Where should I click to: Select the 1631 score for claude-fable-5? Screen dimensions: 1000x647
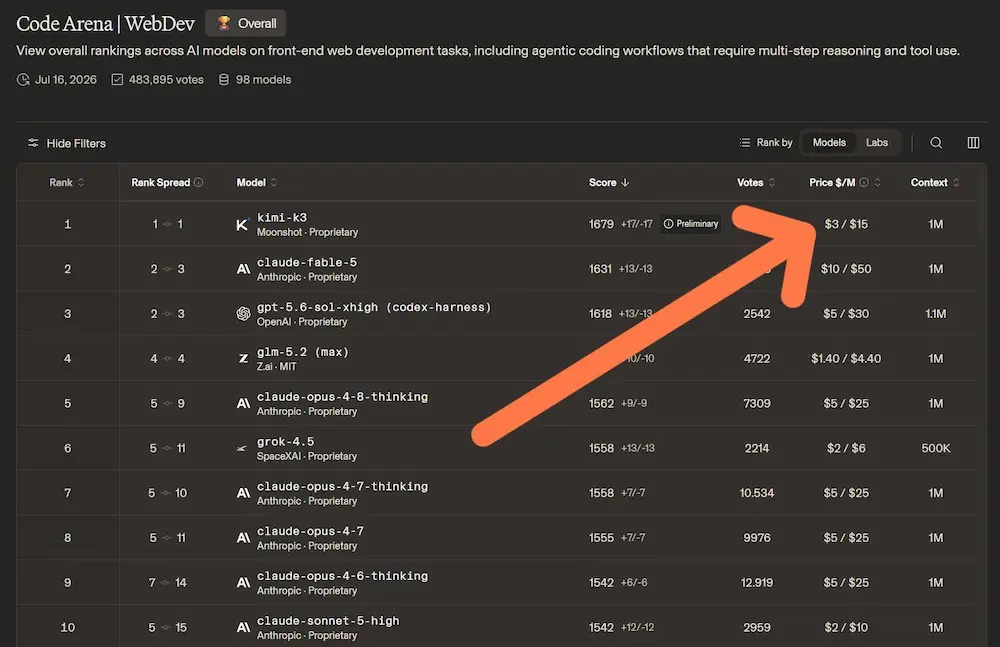[600, 269]
